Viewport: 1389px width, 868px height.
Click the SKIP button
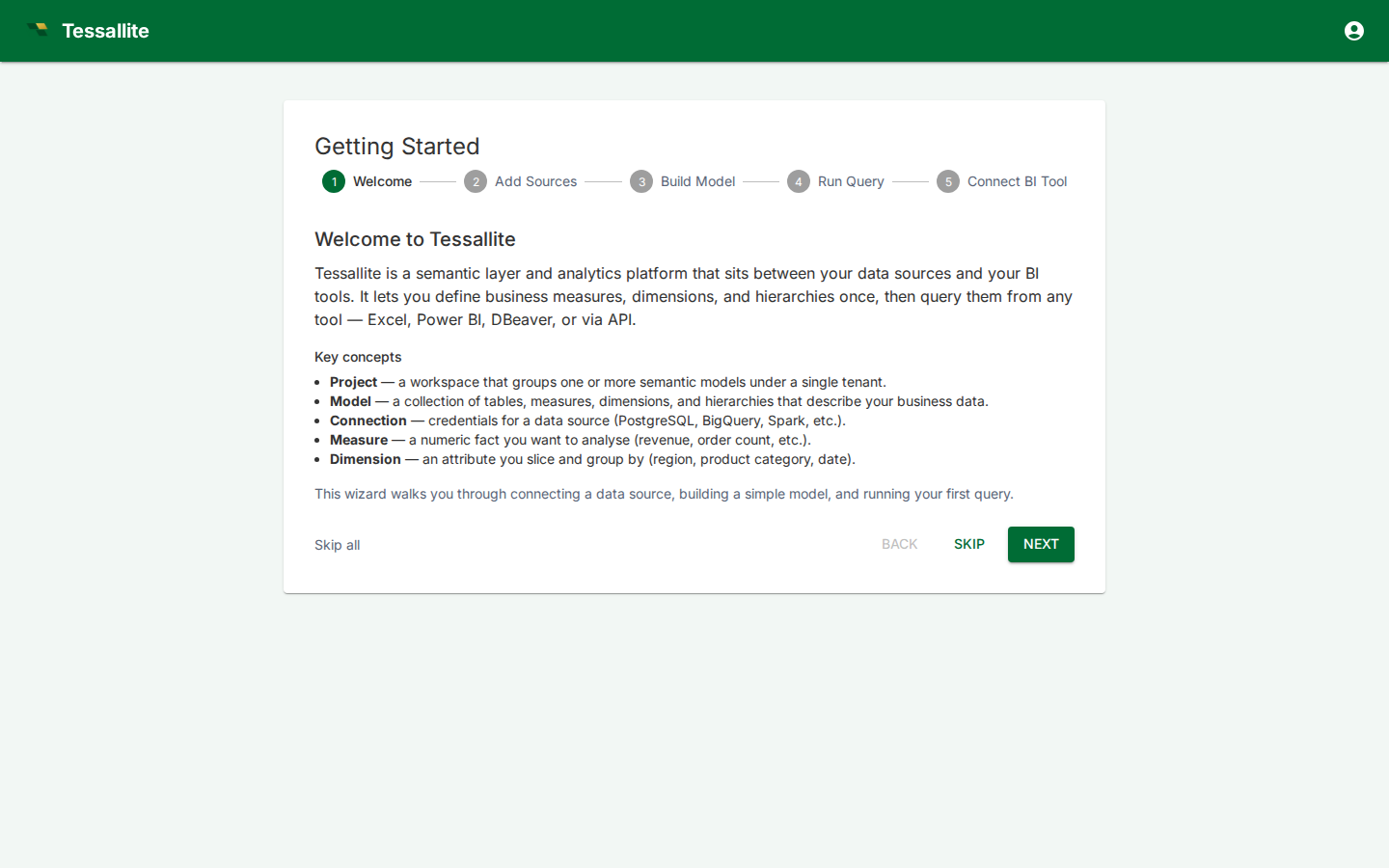(969, 544)
